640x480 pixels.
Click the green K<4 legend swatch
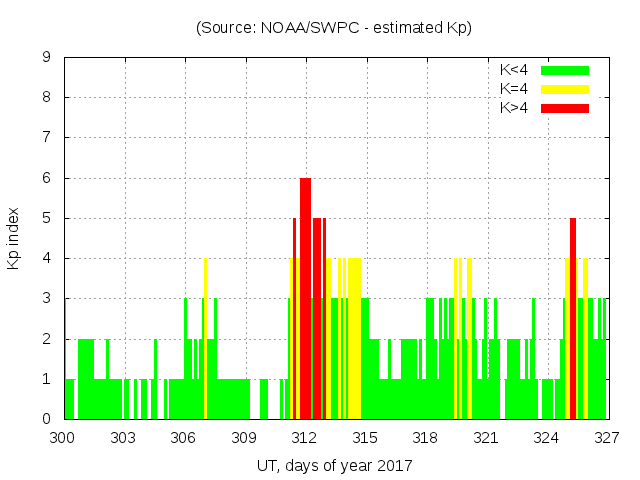pos(565,70)
